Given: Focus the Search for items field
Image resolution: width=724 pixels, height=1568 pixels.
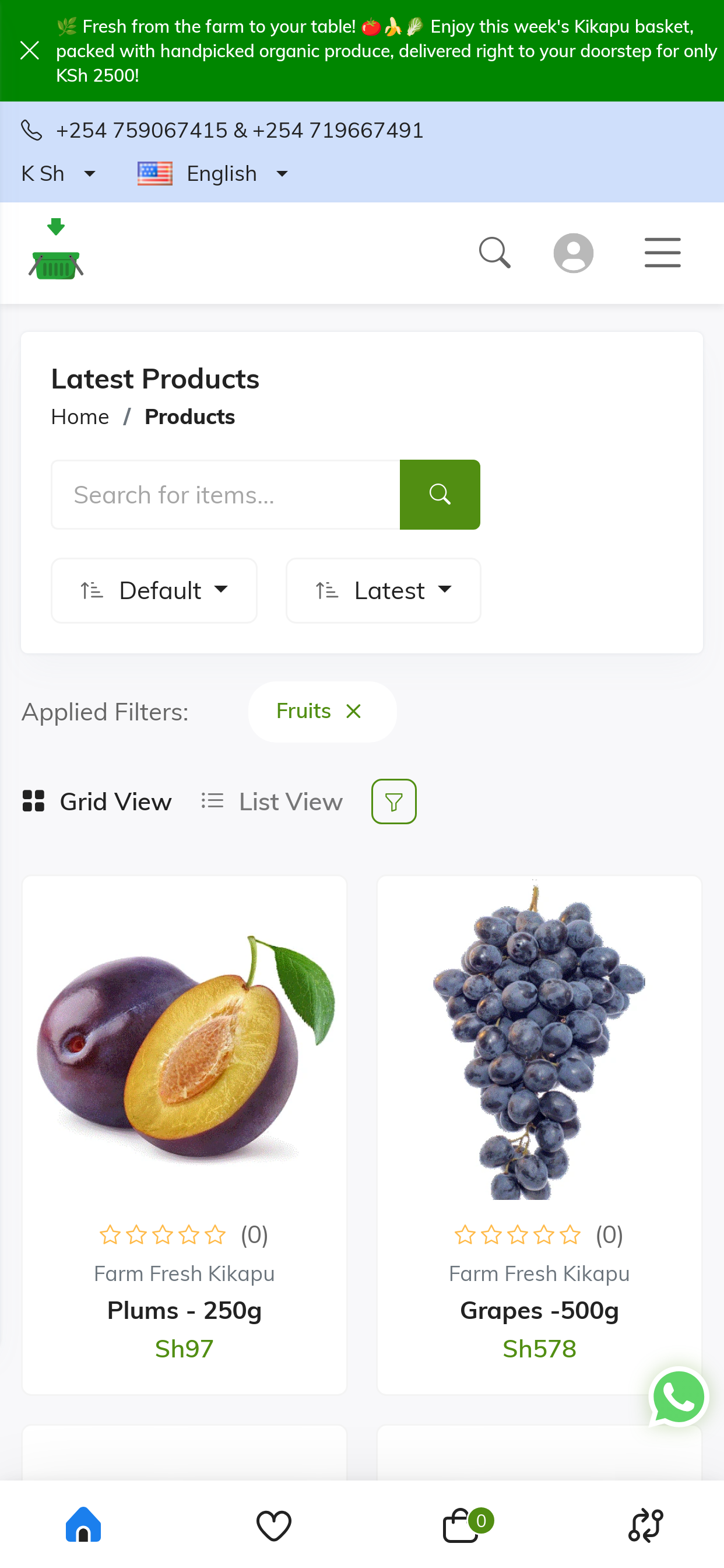Looking at the screenshot, I should 226,495.
